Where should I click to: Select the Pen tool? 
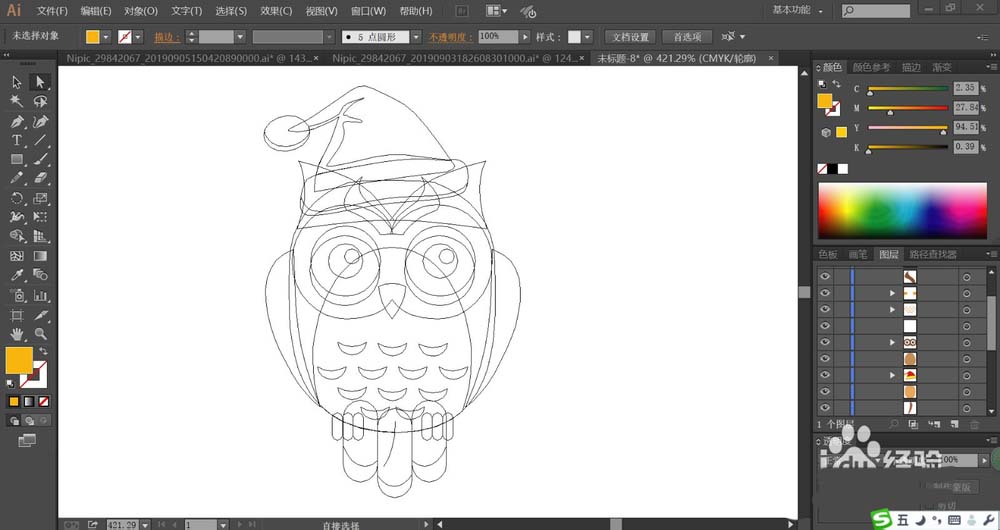(17, 121)
